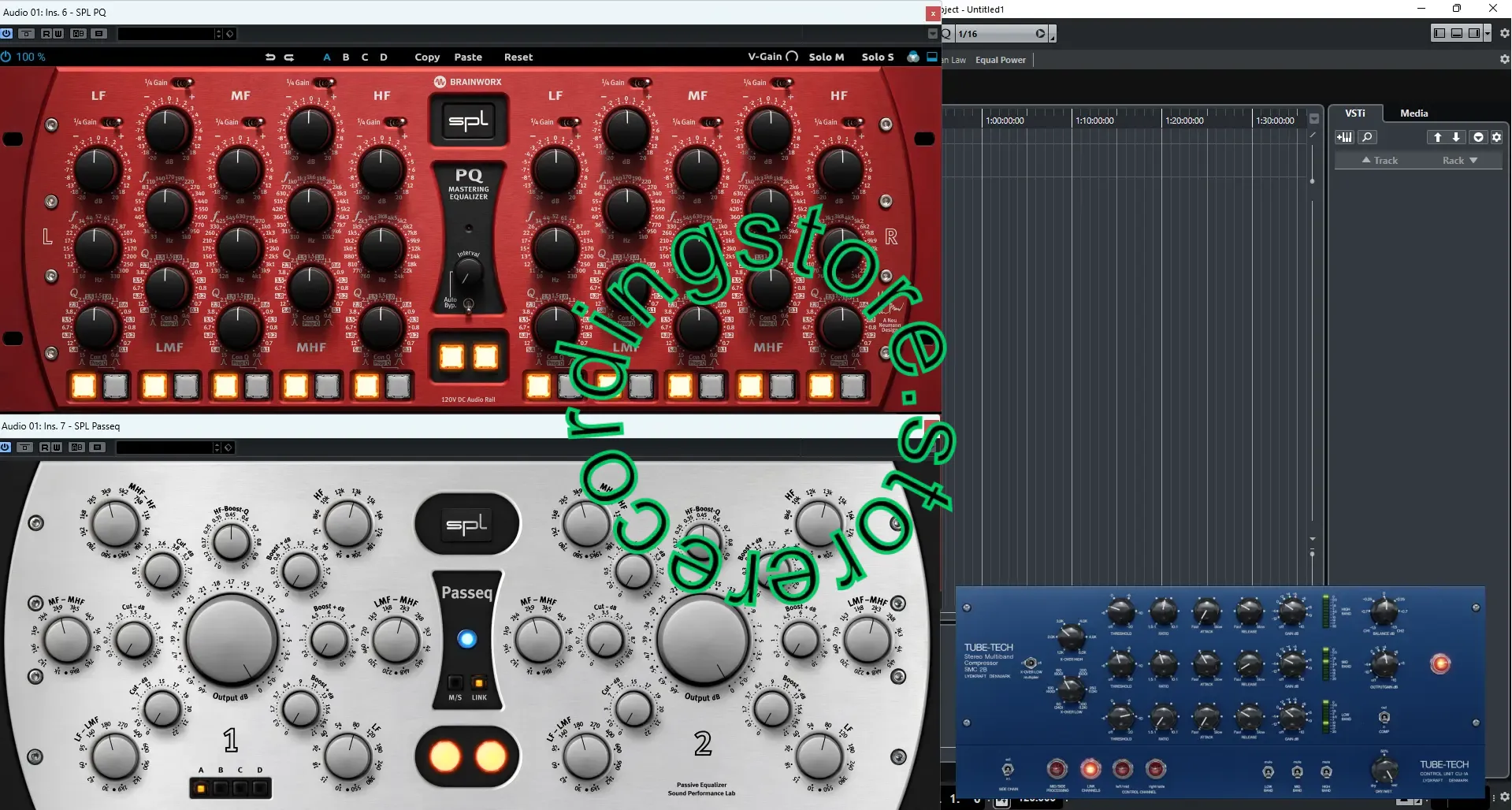The height and width of the screenshot is (810, 1512).
Task: Click Add Track Instrument in VSTi panel
Action: click(x=1344, y=137)
